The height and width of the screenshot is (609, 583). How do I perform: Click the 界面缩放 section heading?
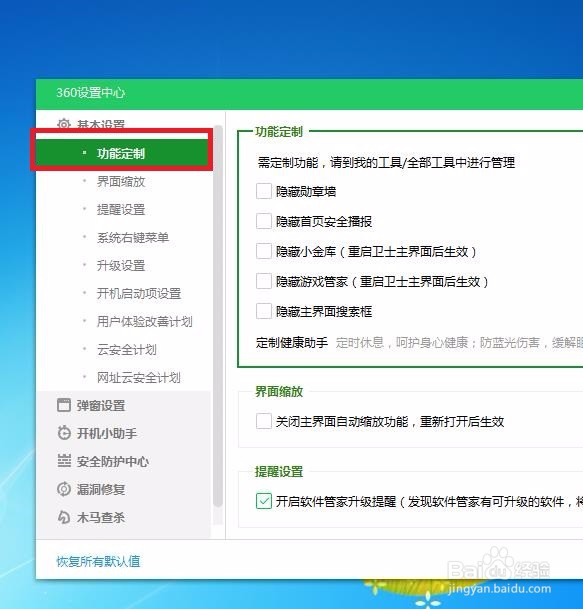click(278, 392)
